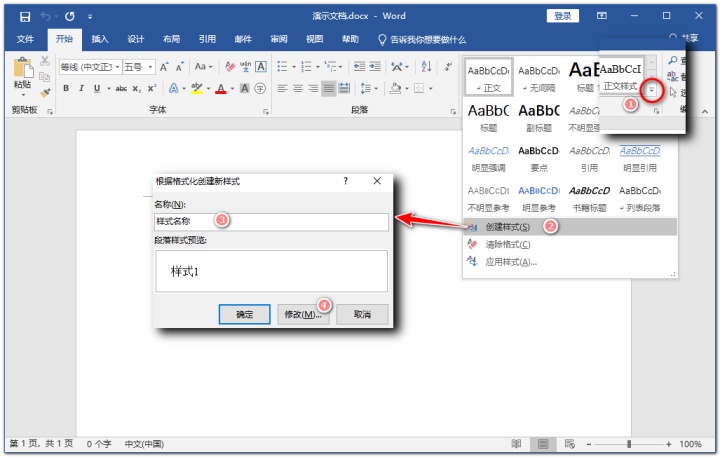Select the Format Painter brush icon
The width and height of the screenshot is (720, 457).
point(45,93)
